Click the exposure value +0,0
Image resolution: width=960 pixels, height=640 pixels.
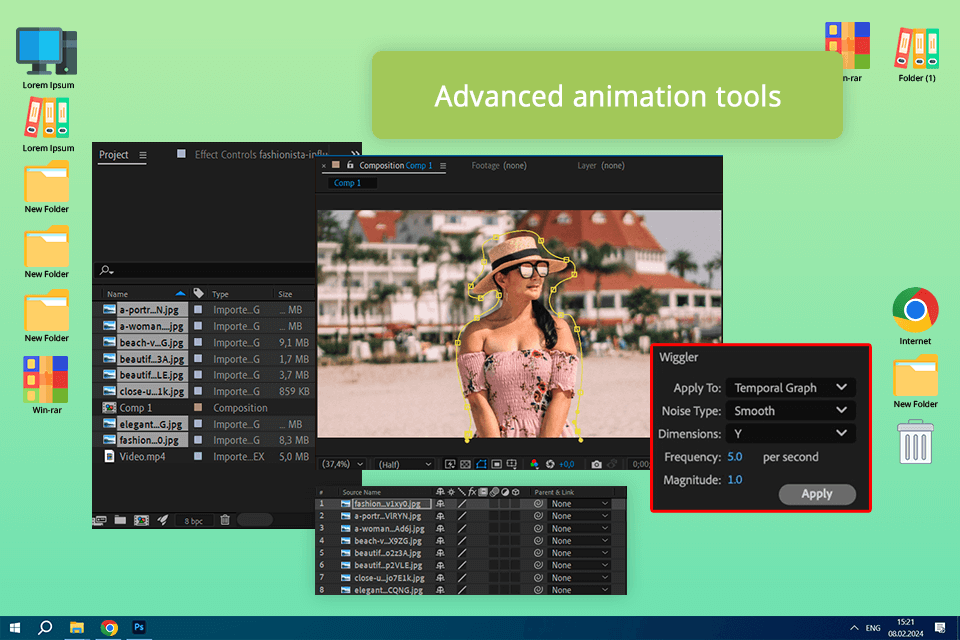click(x=567, y=464)
